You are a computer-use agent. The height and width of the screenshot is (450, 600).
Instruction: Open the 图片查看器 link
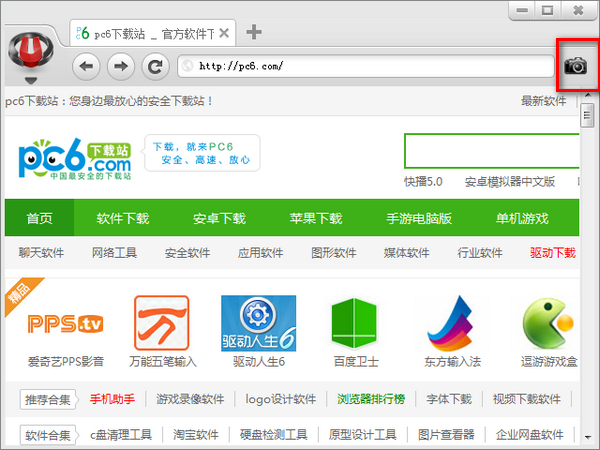pos(446,435)
